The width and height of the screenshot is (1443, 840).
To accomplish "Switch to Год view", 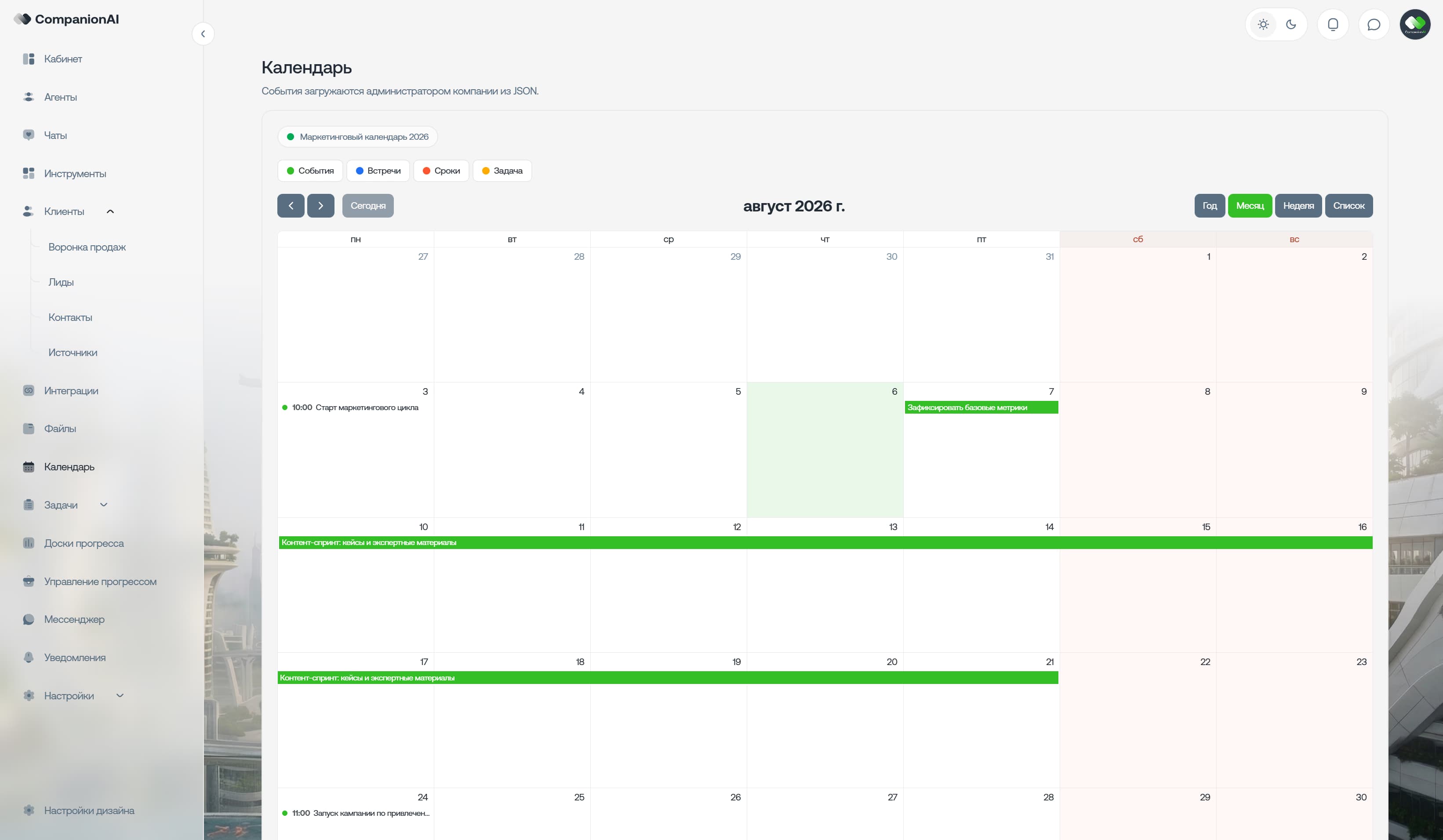I will [1209, 206].
